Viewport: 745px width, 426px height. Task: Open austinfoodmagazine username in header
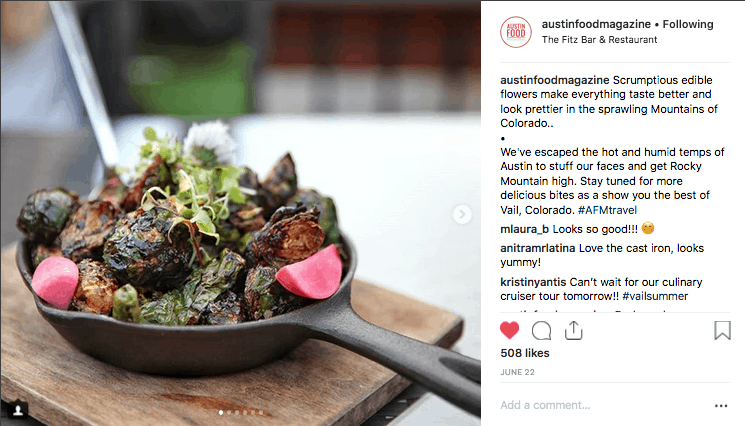[x=596, y=24]
